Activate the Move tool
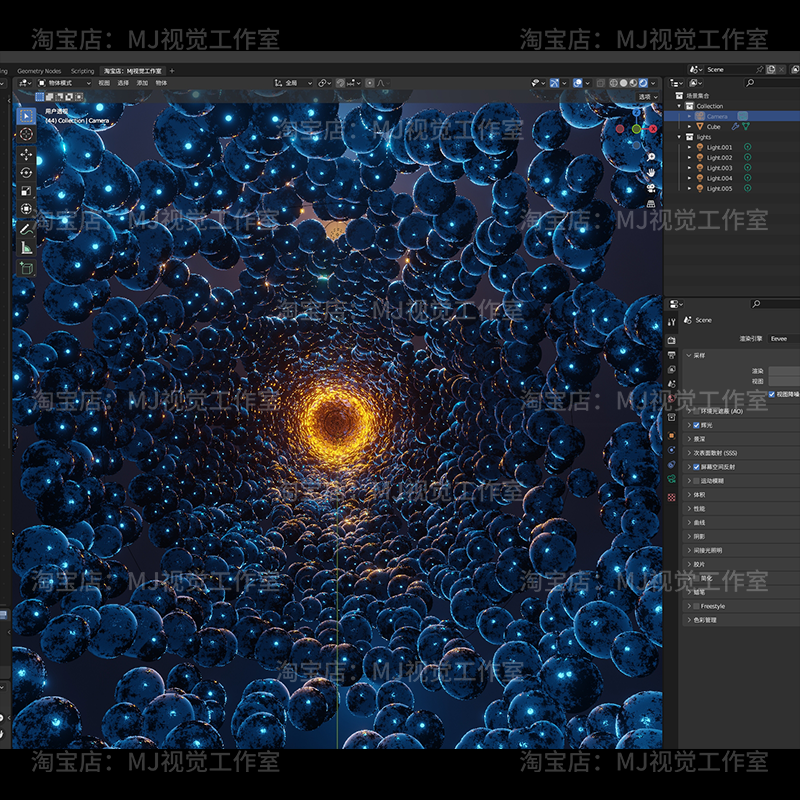800x800 pixels. click(x=26, y=155)
